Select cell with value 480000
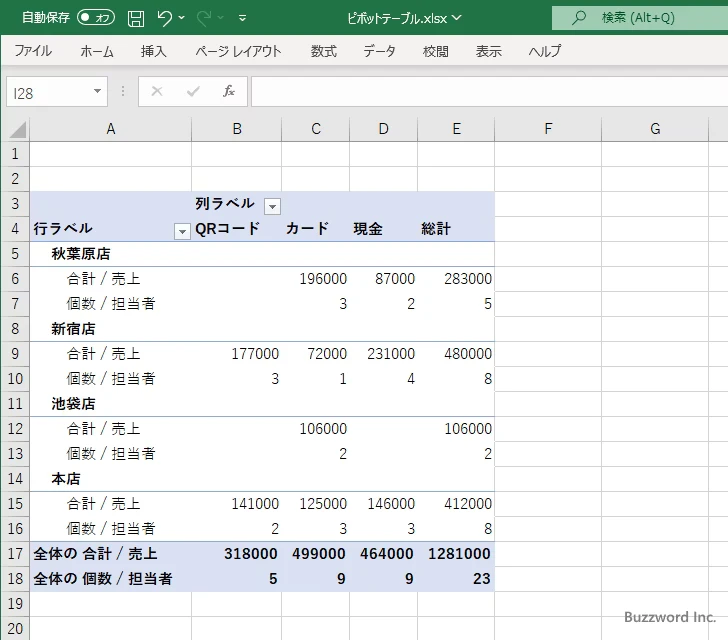Image resolution: width=728 pixels, height=640 pixels. click(456, 354)
